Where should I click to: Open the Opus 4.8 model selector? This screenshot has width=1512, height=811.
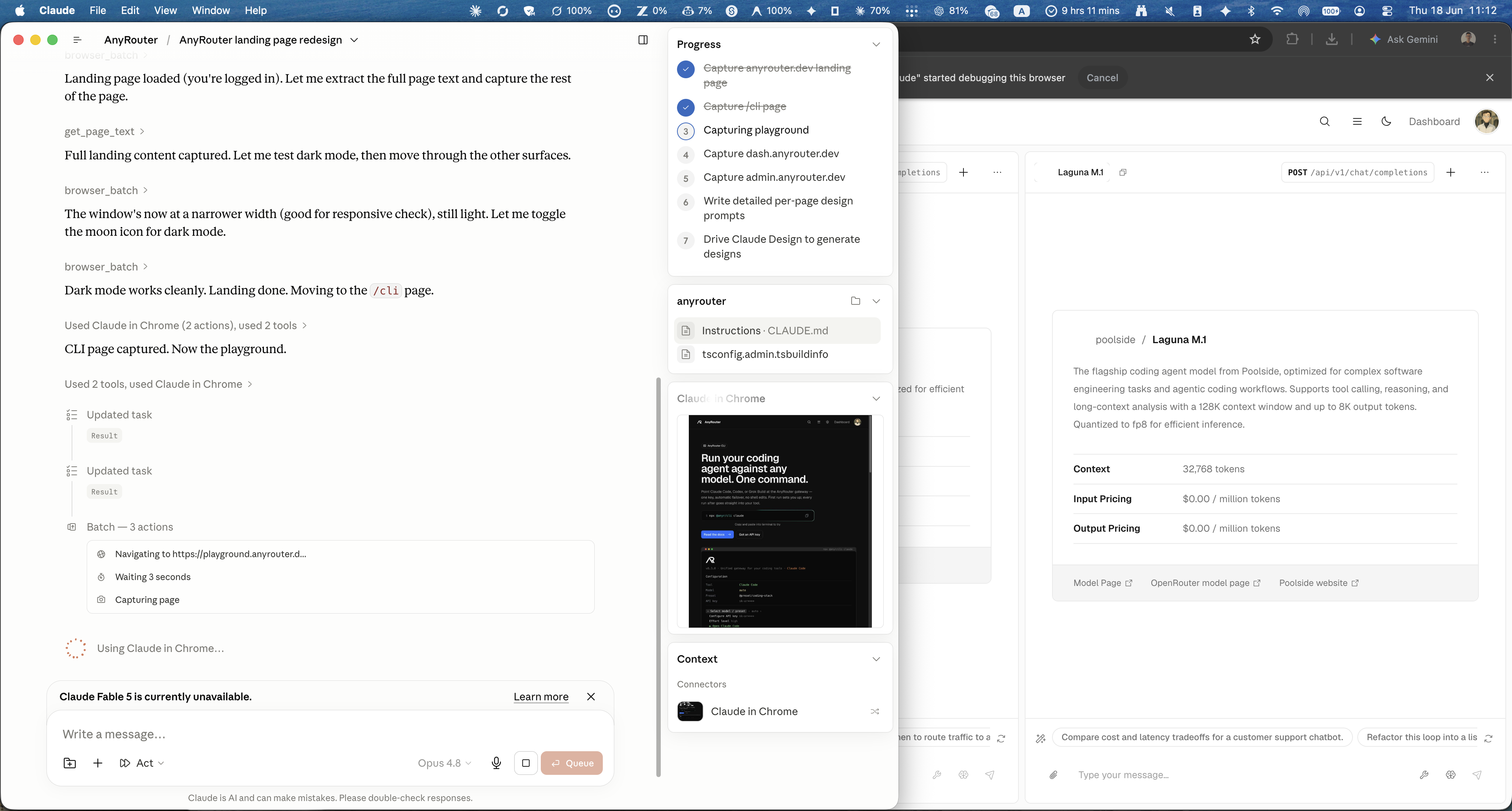pyautogui.click(x=444, y=763)
